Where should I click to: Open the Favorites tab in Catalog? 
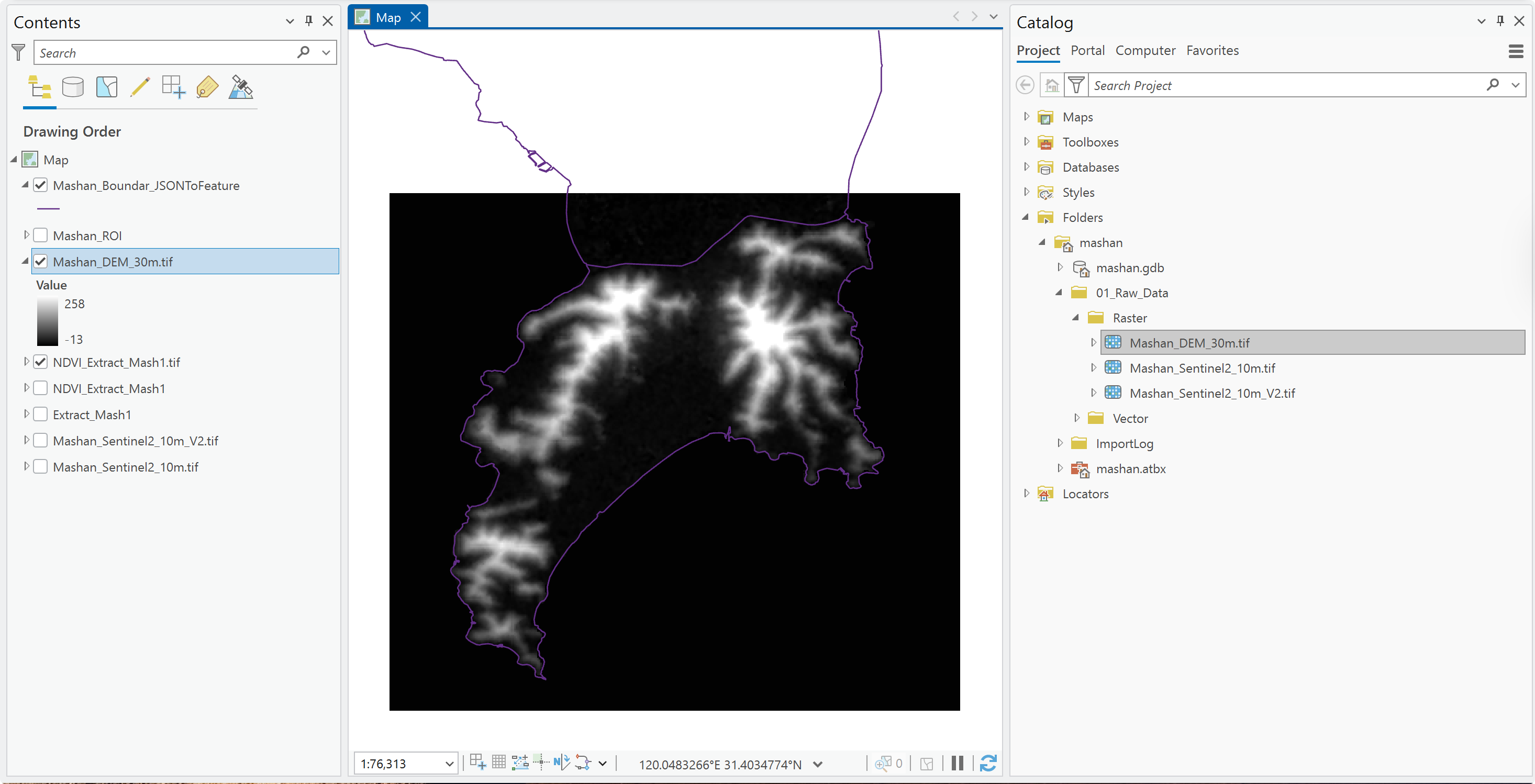pos(1212,51)
